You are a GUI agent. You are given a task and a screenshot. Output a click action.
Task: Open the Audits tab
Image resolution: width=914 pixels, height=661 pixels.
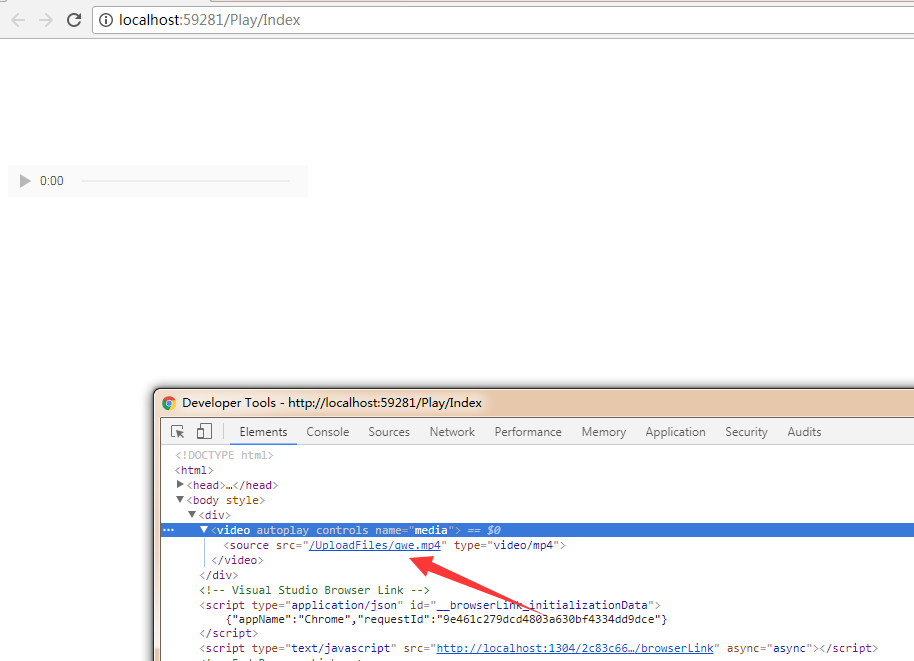pos(804,432)
